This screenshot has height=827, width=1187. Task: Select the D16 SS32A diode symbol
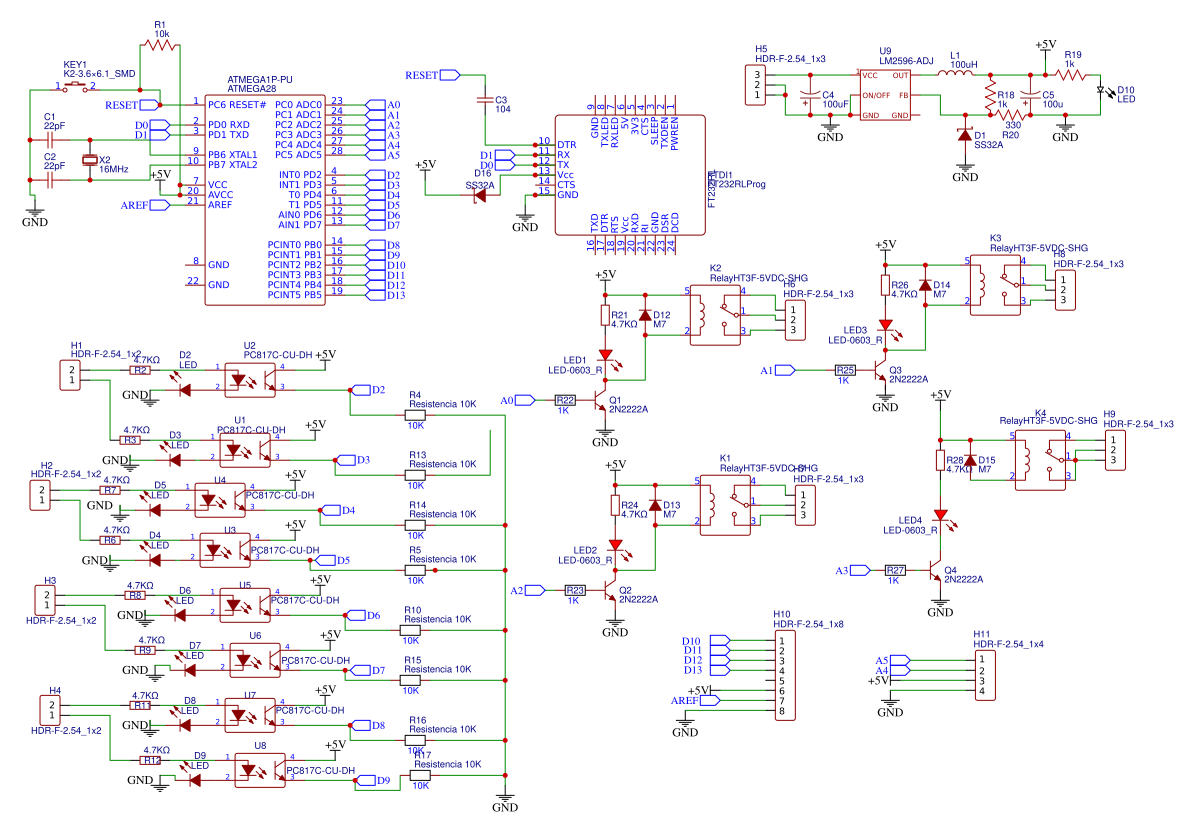(479, 195)
